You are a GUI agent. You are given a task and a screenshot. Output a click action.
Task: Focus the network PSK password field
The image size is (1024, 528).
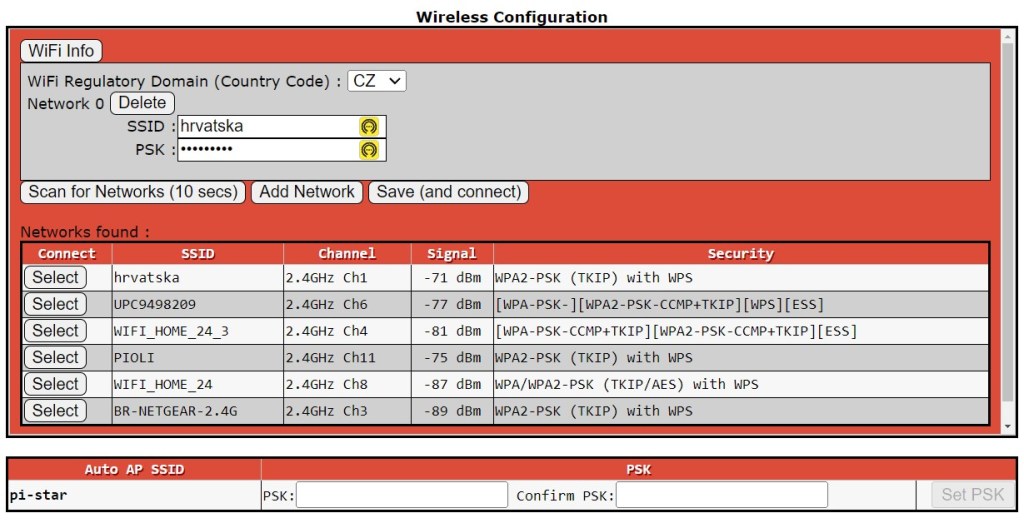pos(265,150)
